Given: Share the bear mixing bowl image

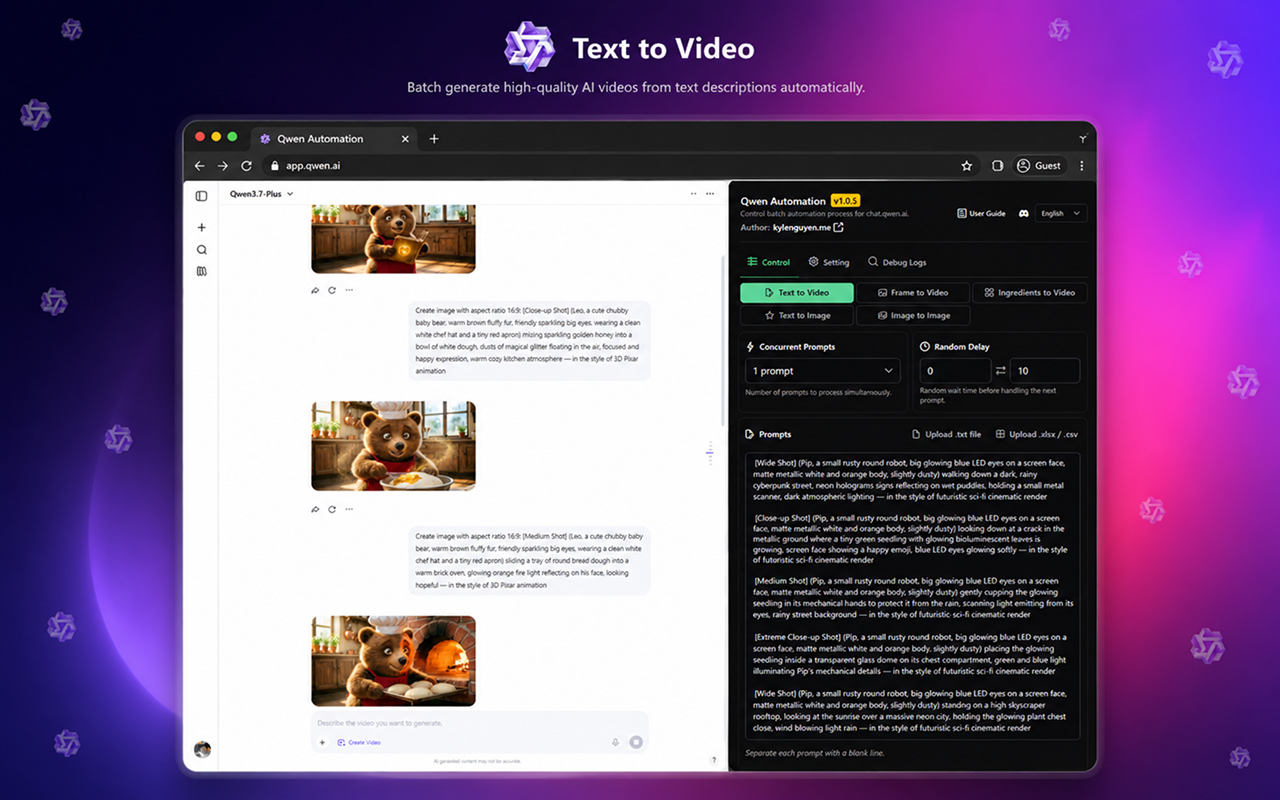Looking at the screenshot, I should click(x=315, y=509).
